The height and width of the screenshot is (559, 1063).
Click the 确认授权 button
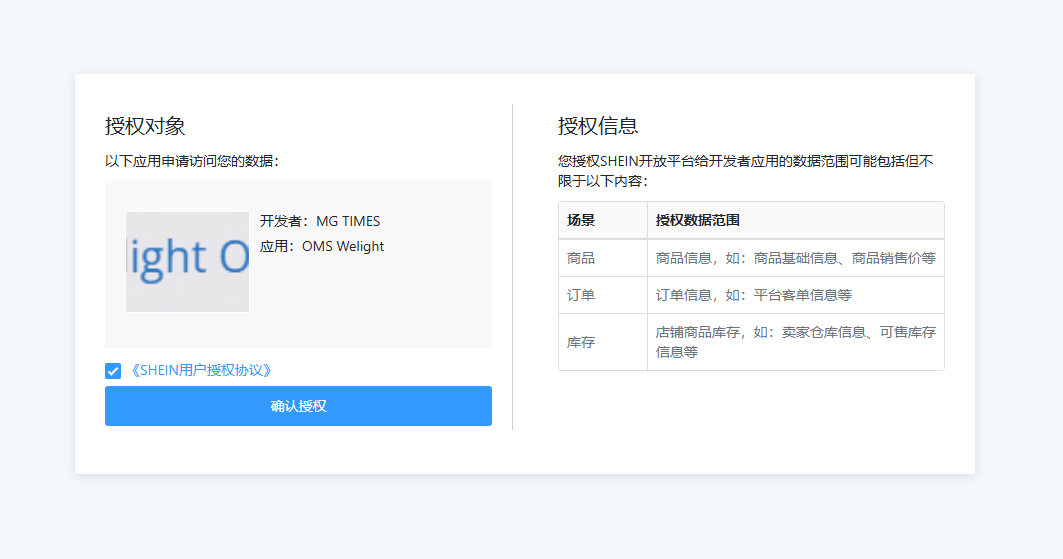pyautogui.click(x=298, y=406)
